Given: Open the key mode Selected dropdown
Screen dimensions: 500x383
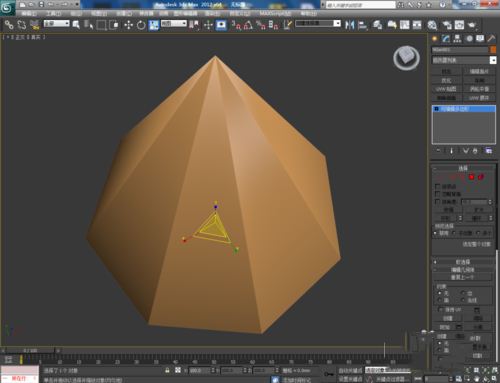Looking at the screenshot, I should coord(388,370).
